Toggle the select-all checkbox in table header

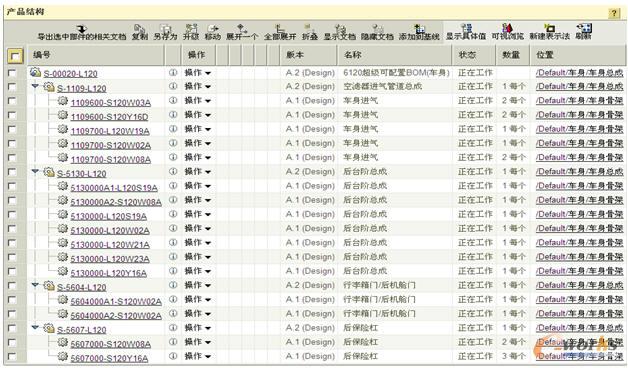[15, 56]
